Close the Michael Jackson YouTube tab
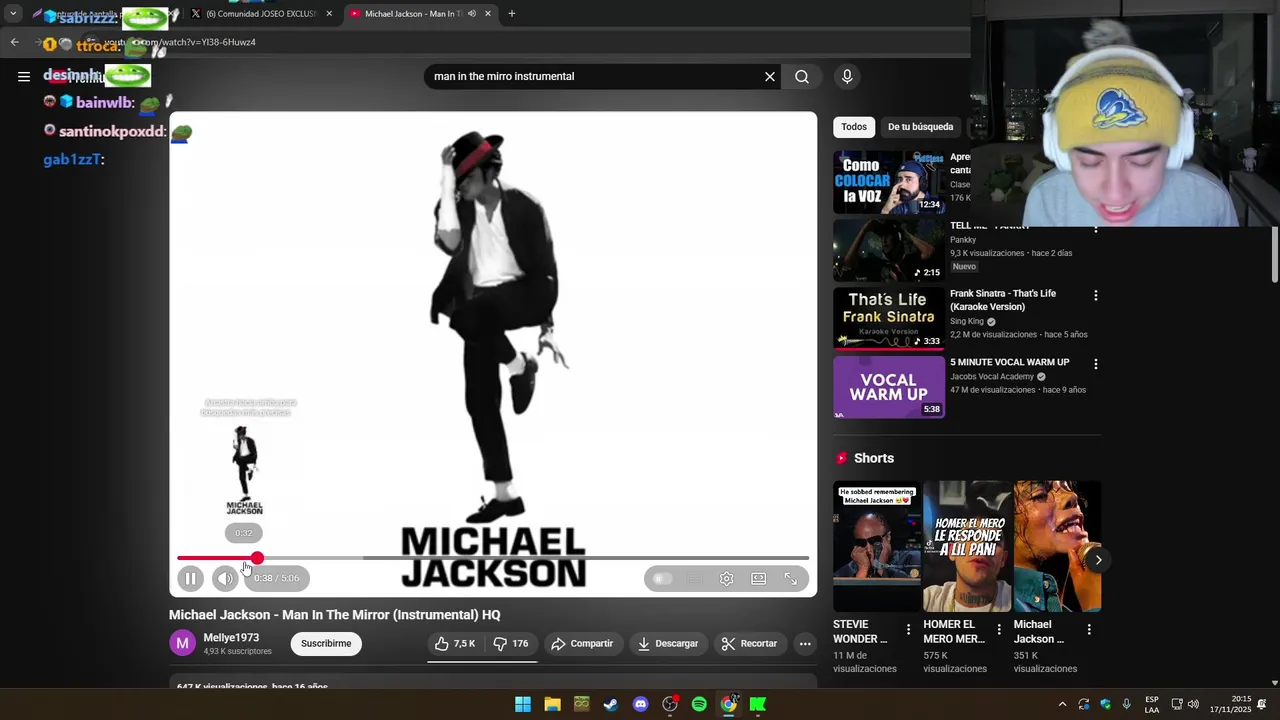1280x720 pixels. click(488, 13)
